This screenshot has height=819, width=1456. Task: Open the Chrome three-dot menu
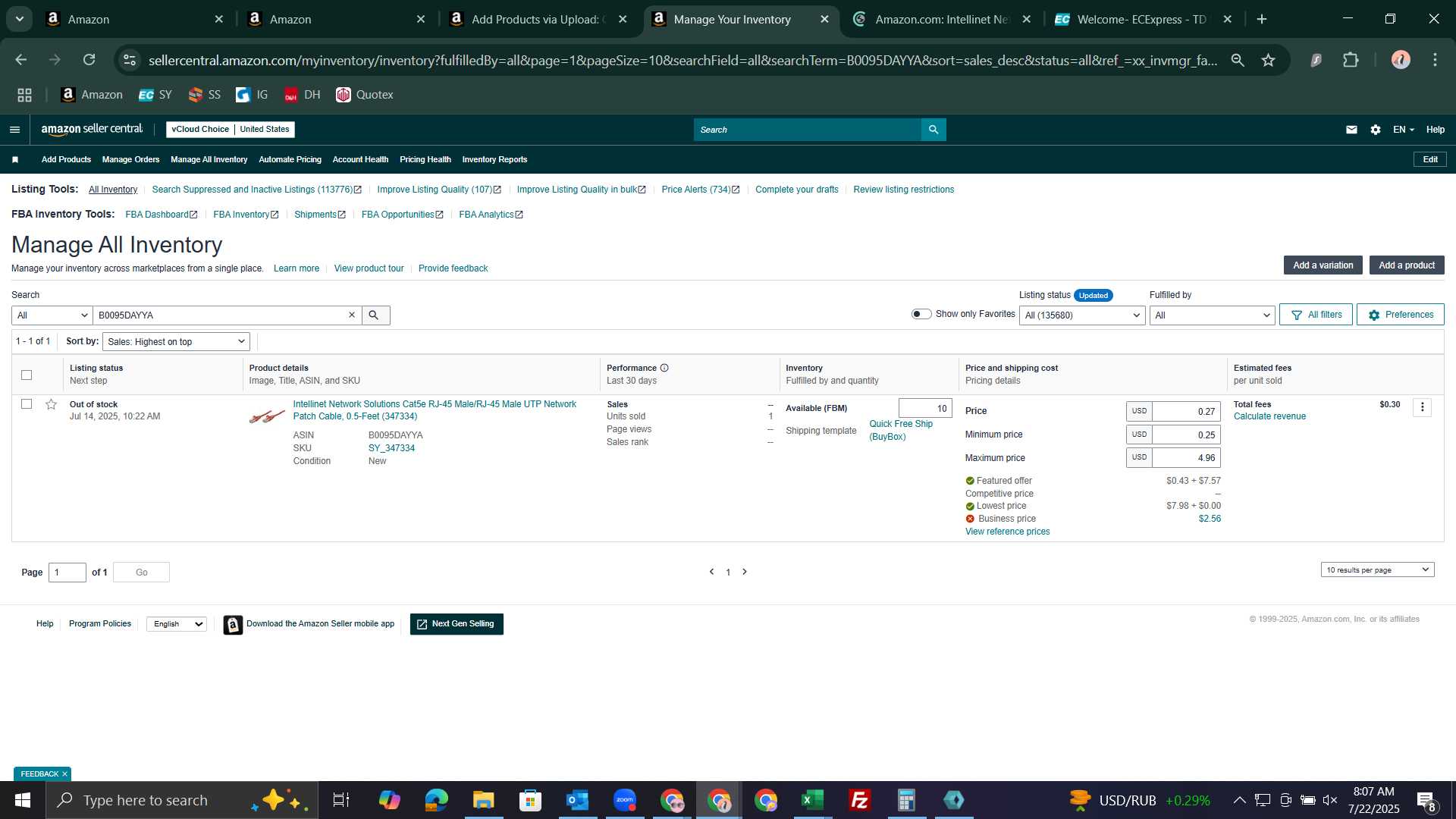click(1435, 60)
